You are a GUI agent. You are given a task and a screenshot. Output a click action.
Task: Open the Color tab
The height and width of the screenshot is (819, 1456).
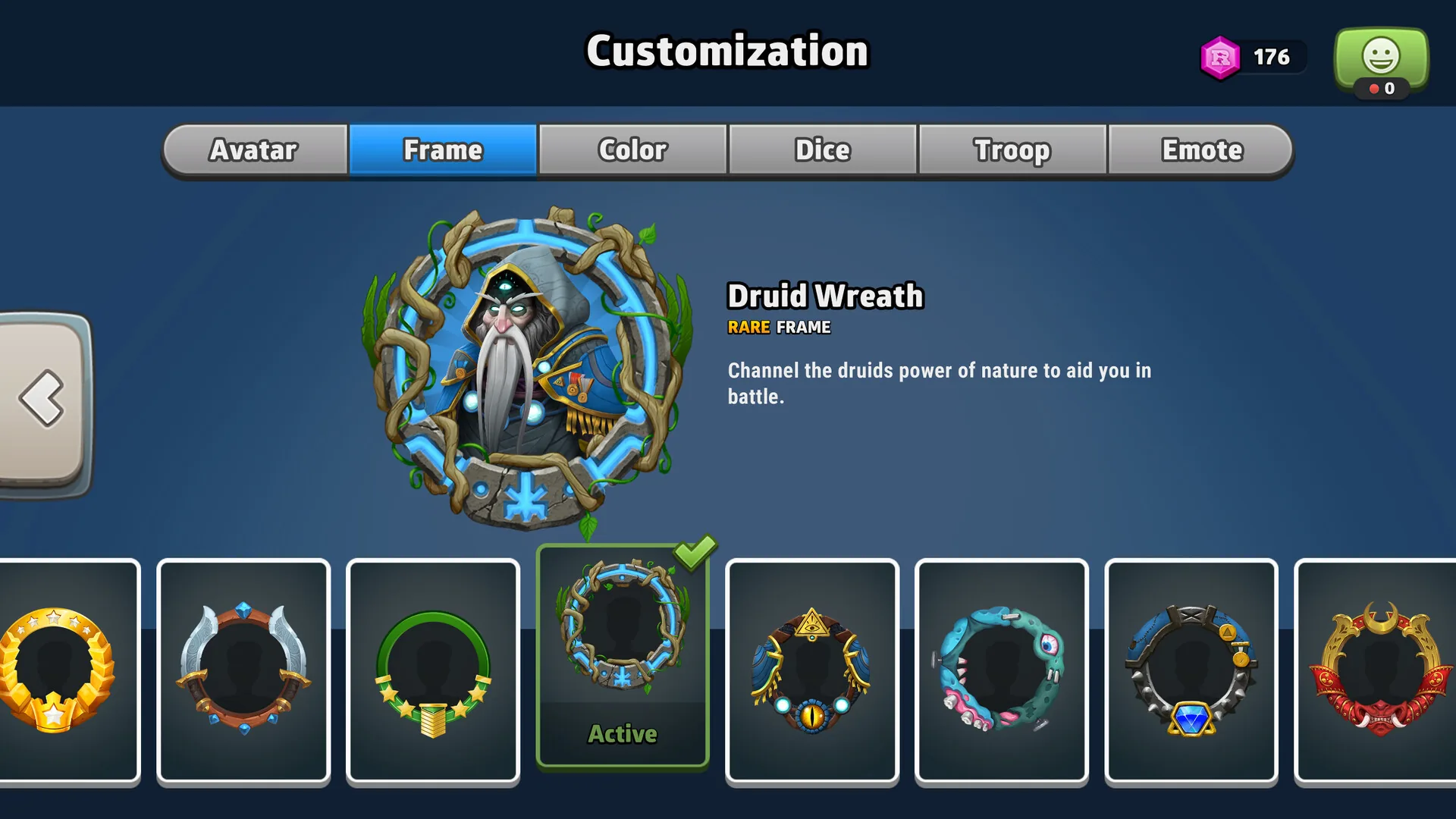coord(633,150)
